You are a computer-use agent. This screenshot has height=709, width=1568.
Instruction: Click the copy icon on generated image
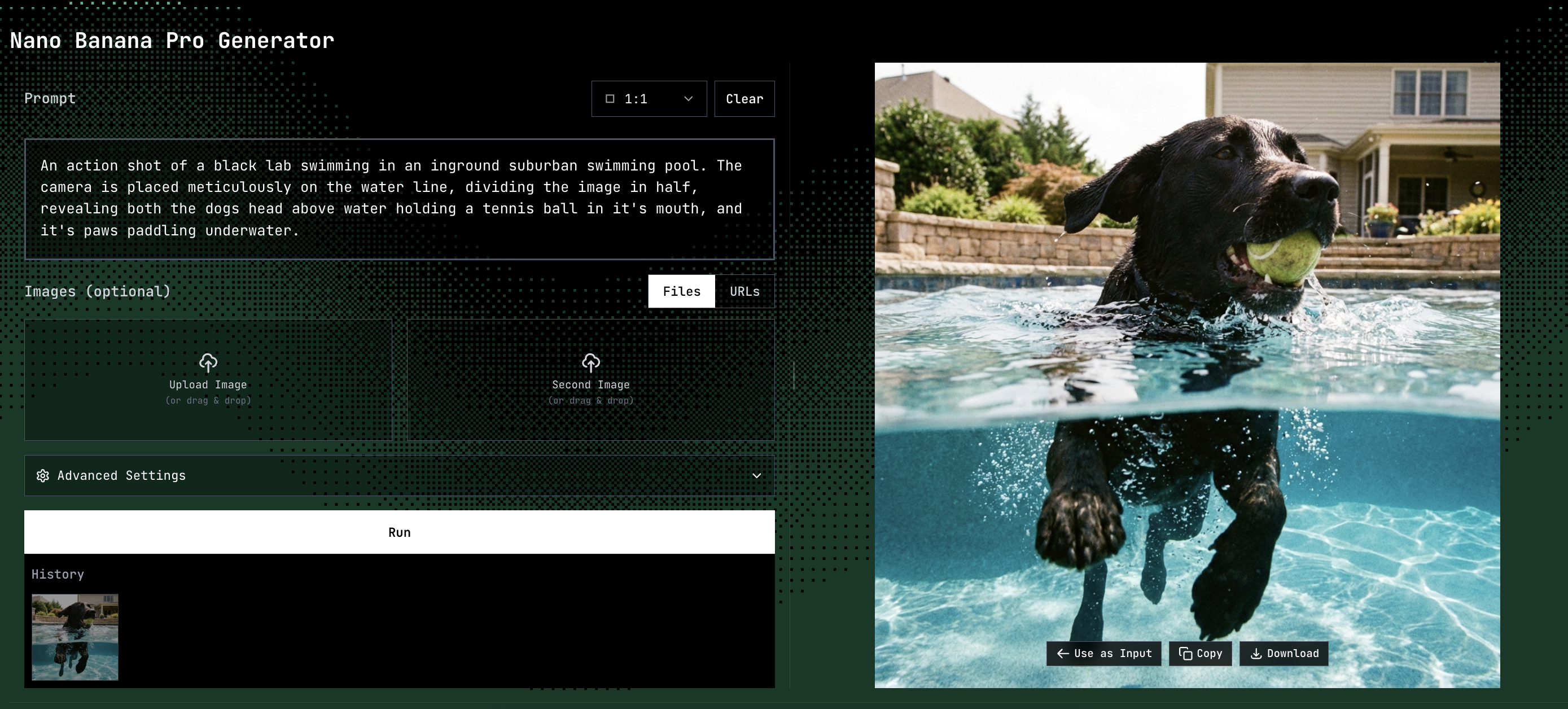point(1185,653)
